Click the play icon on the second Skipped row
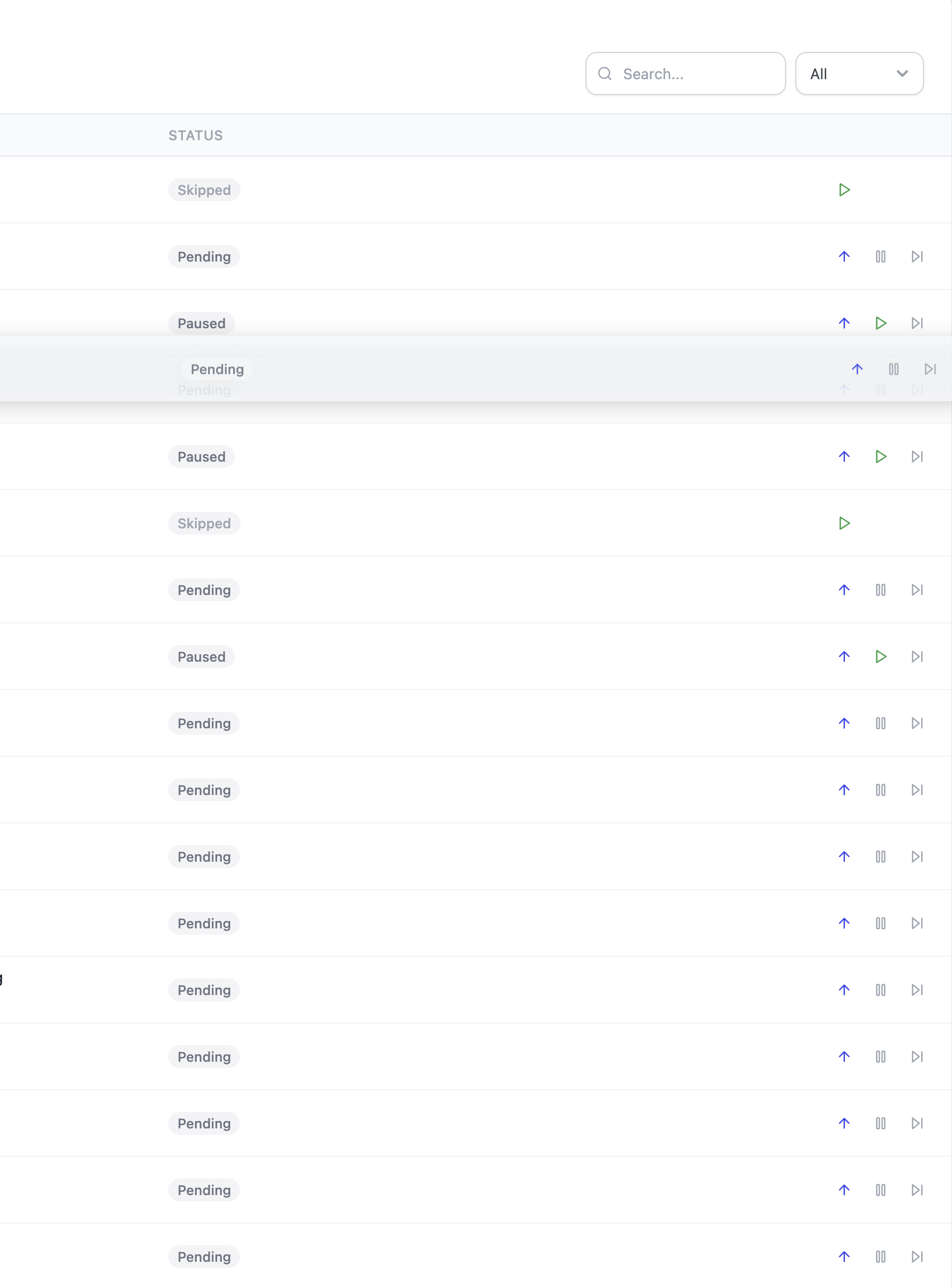The height and width of the screenshot is (1288, 952). point(844,523)
